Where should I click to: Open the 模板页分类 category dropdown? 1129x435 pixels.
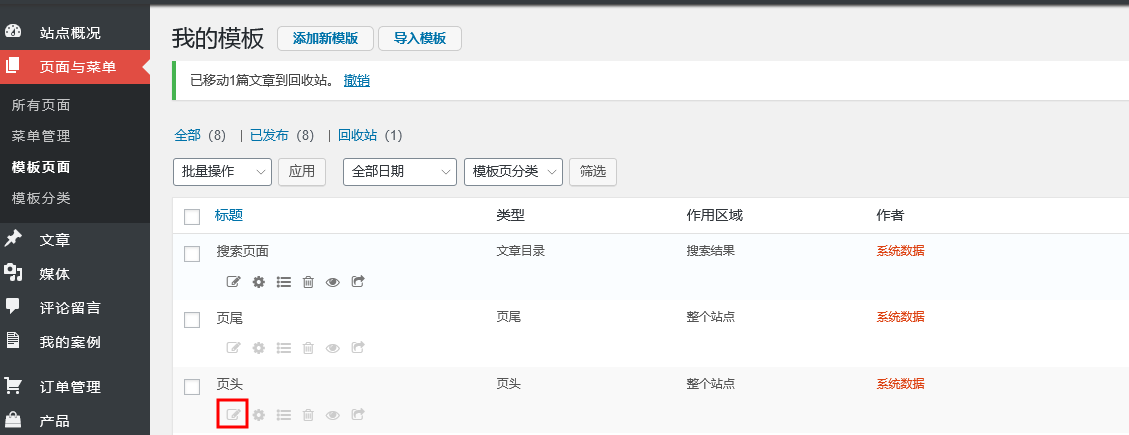click(x=513, y=172)
